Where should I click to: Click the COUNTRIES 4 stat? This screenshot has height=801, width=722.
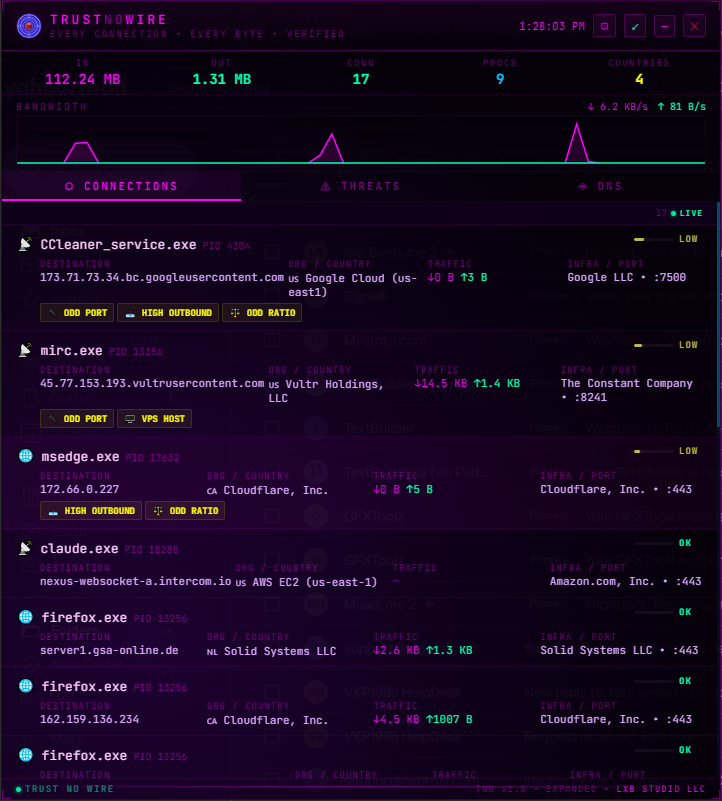pos(639,73)
